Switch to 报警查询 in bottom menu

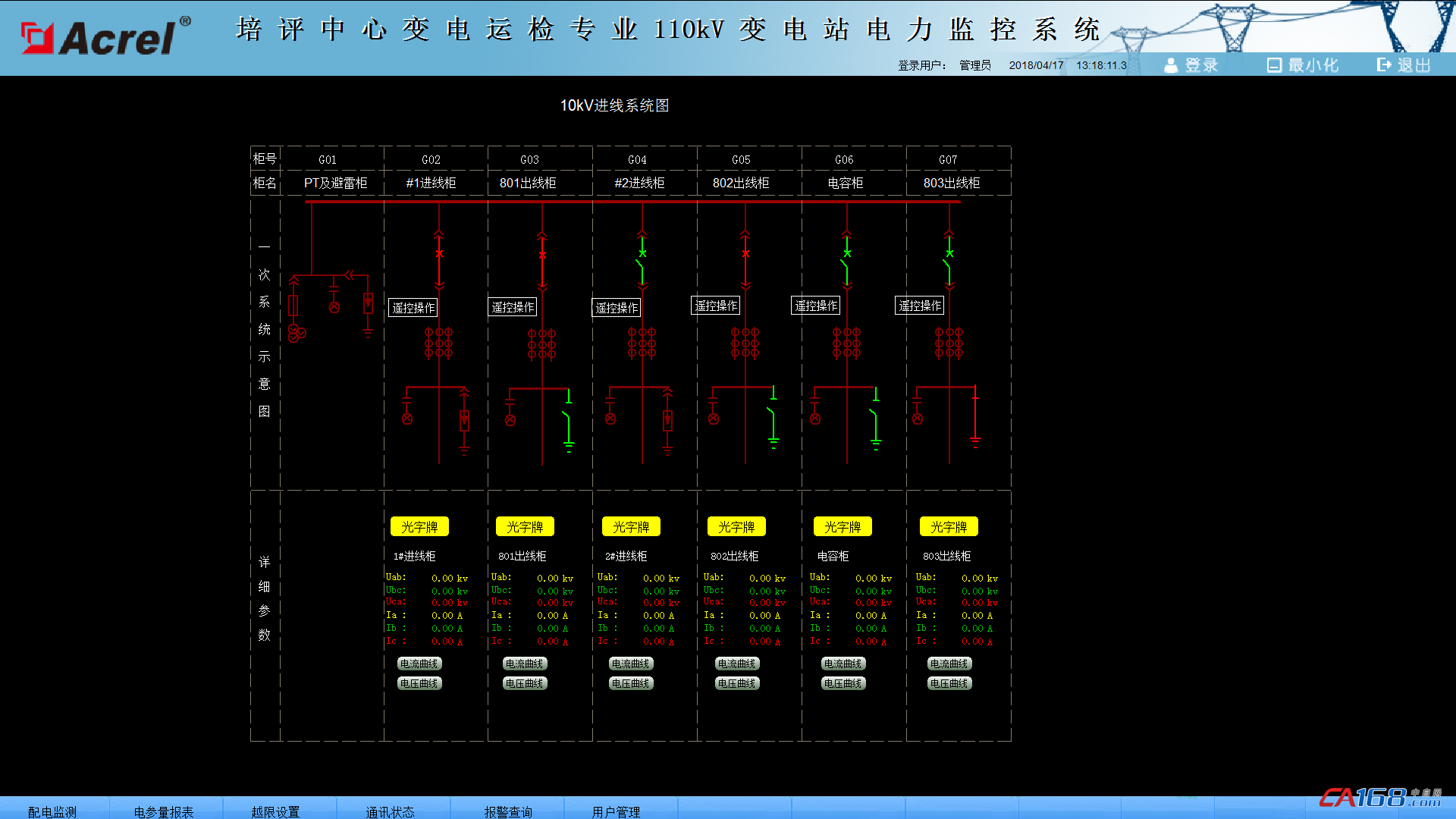pos(508,811)
